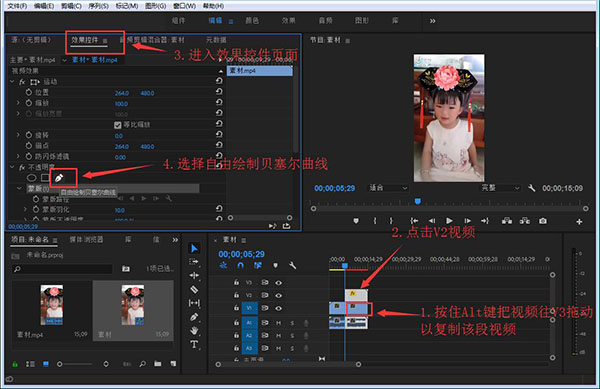The image size is (600, 389).
Task: Create new bin in Project panel
Action: [x=158, y=364]
